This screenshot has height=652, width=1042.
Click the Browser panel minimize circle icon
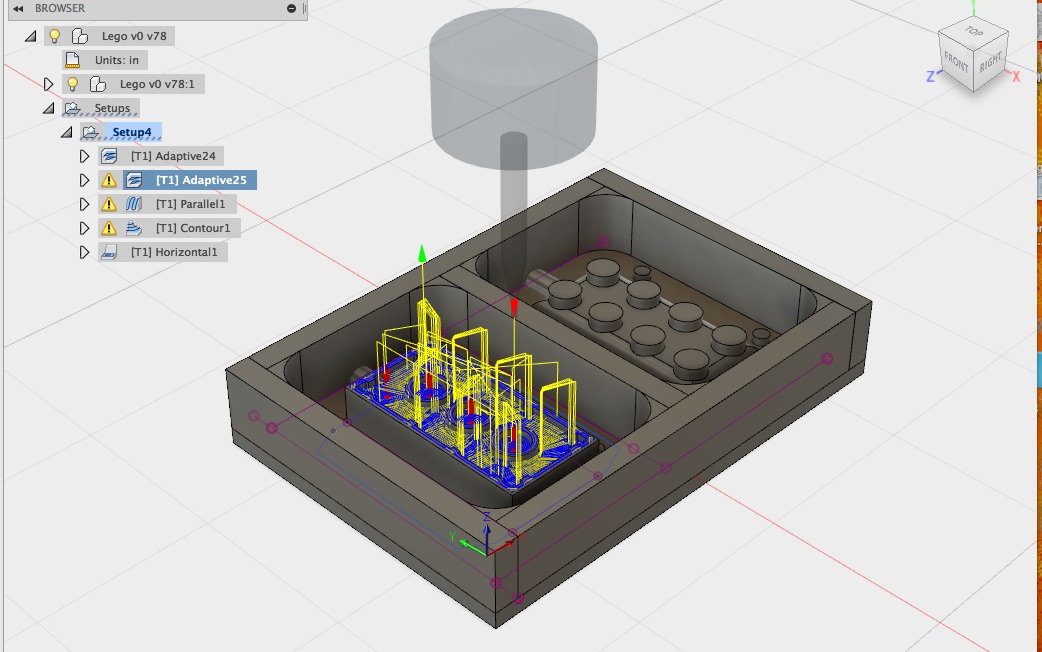tap(291, 9)
